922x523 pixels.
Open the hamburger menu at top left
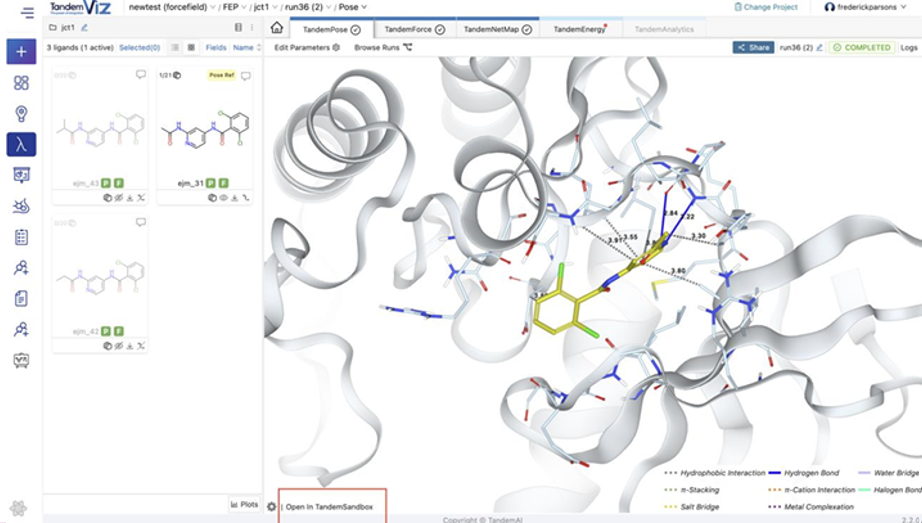click(x=27, y=12)
